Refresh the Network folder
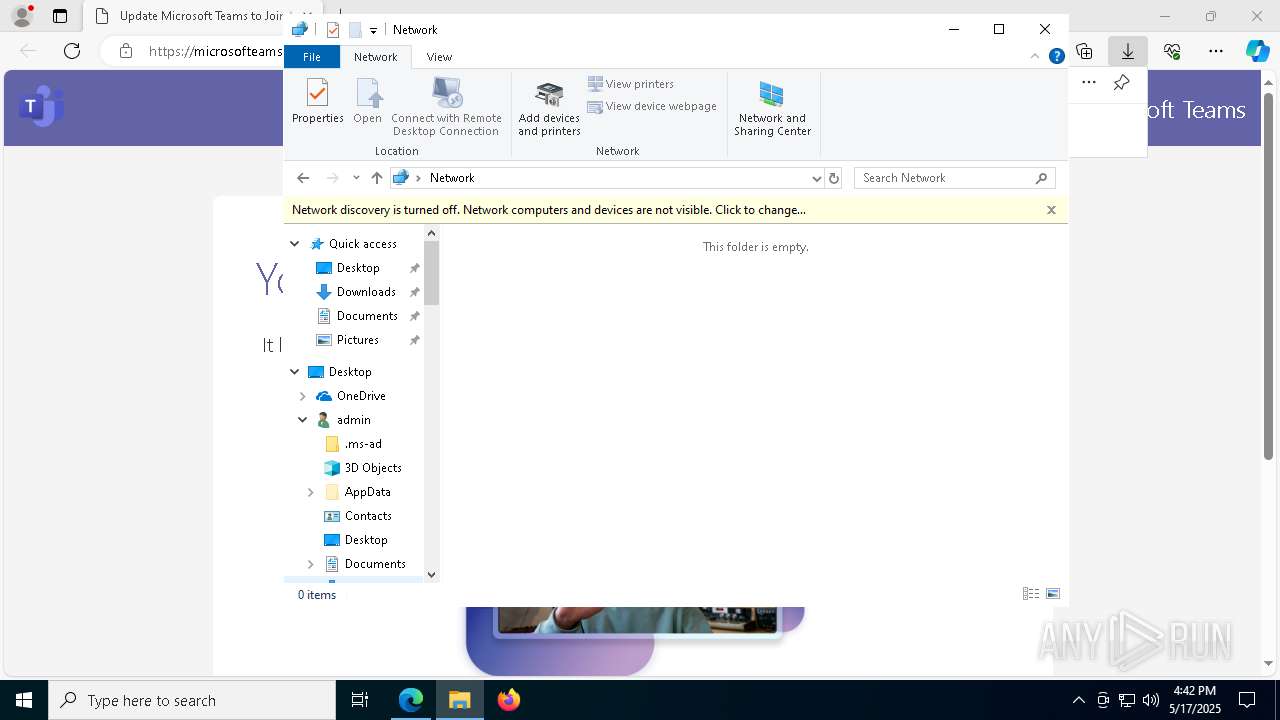 click(x=834, y=178)
